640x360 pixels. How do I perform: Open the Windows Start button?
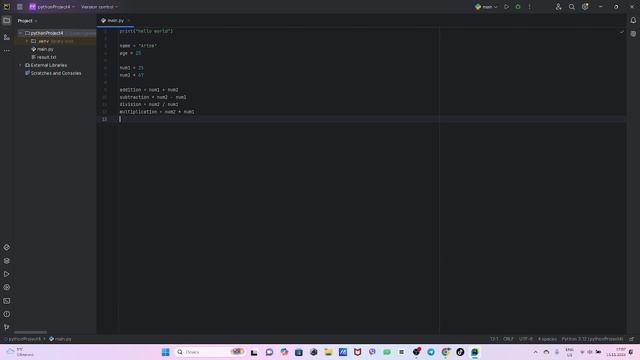coord(165,352)
